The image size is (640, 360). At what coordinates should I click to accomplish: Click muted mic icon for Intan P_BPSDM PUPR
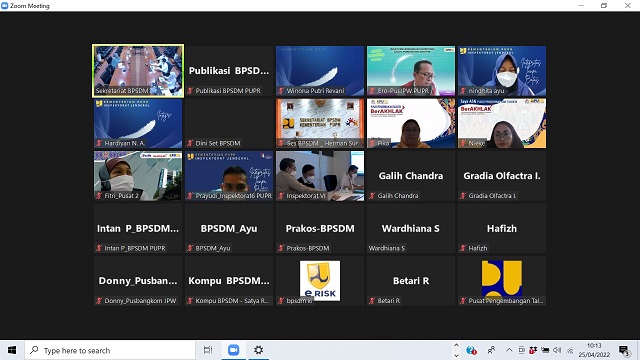point(99,248)
